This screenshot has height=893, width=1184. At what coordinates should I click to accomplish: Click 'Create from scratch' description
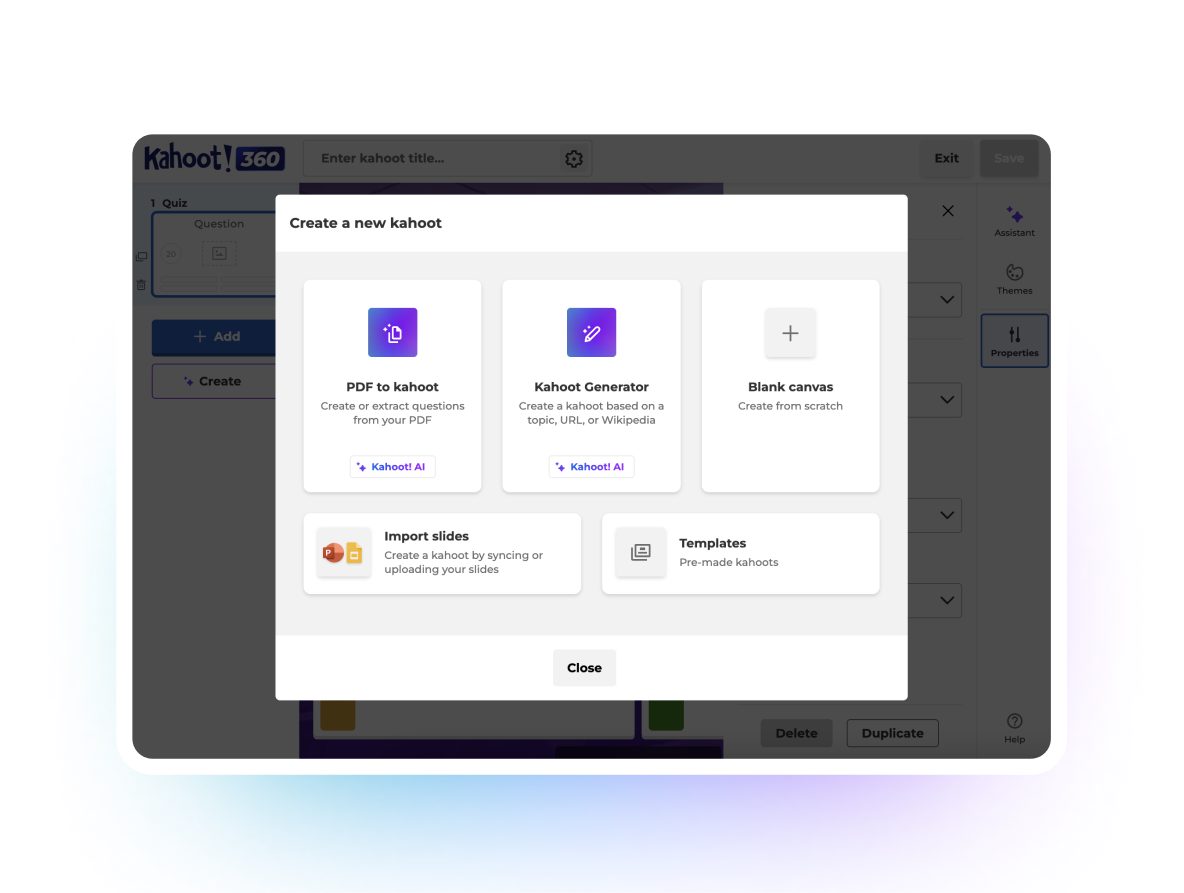coord(790,406)
